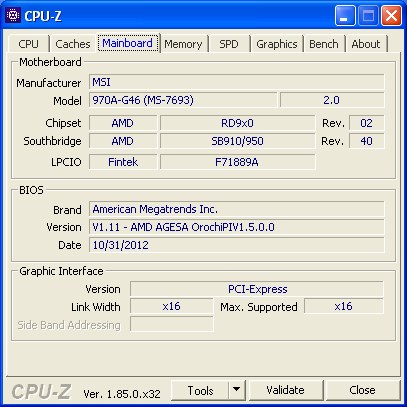Click the Validate button
The image size is (407, 407).
(x=285, y=390)
